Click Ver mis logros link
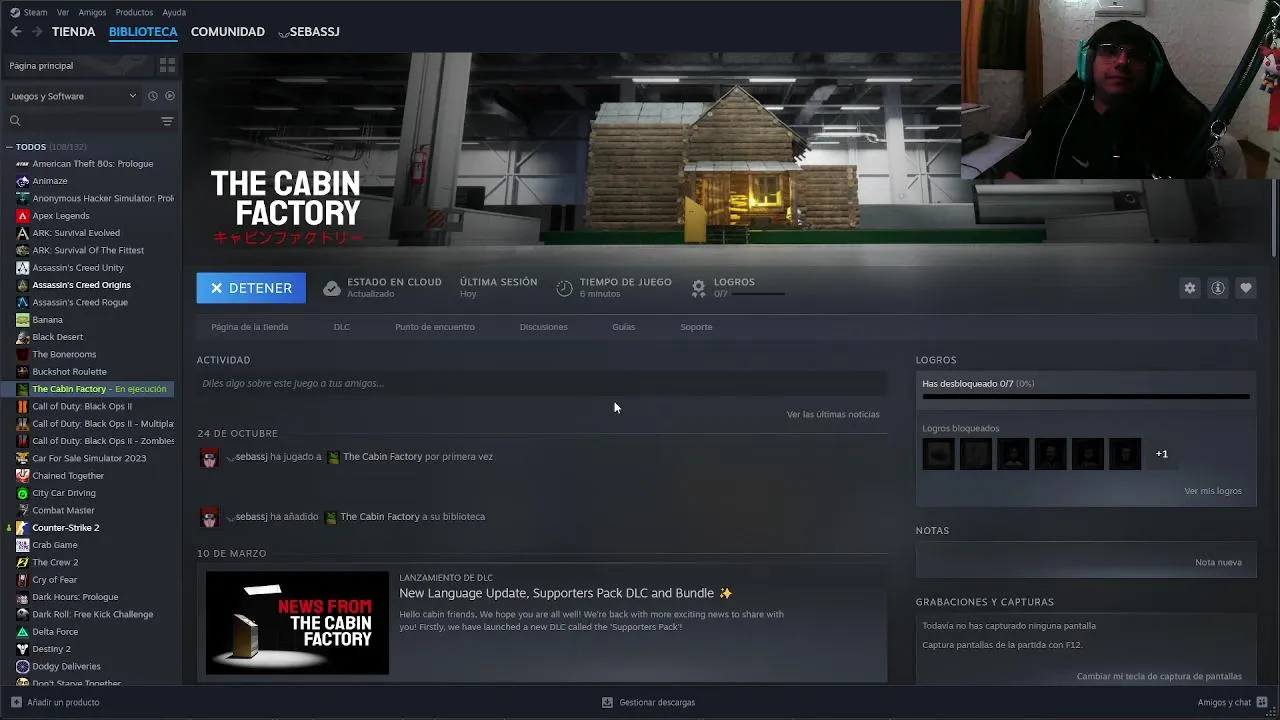Viewport: 1280px width, 720px height. click(1213, 491)
